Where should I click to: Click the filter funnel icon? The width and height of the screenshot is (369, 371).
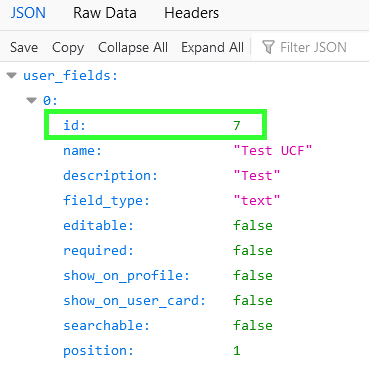268,47
